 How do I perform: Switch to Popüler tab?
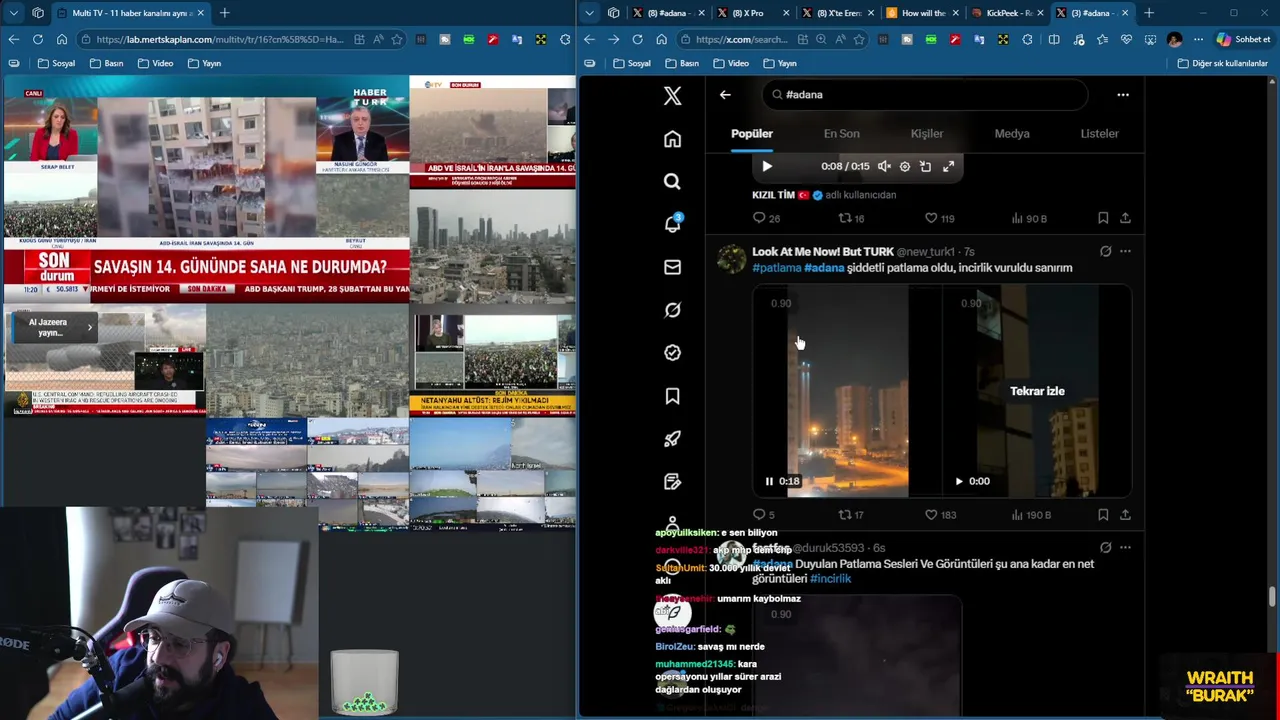pos(752,134)
